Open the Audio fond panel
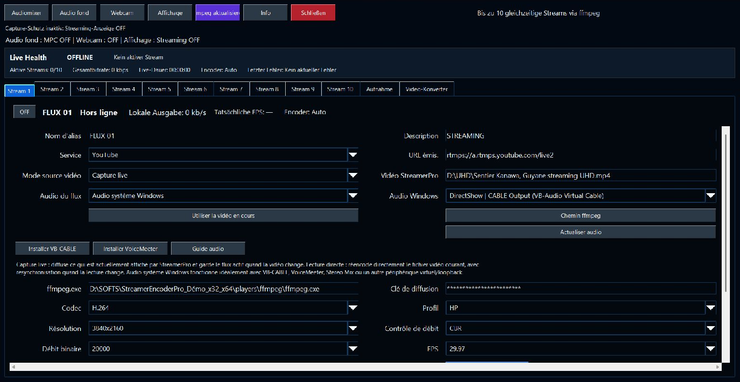This screenshot has width=740, height=382. click(x=74, y=13)
